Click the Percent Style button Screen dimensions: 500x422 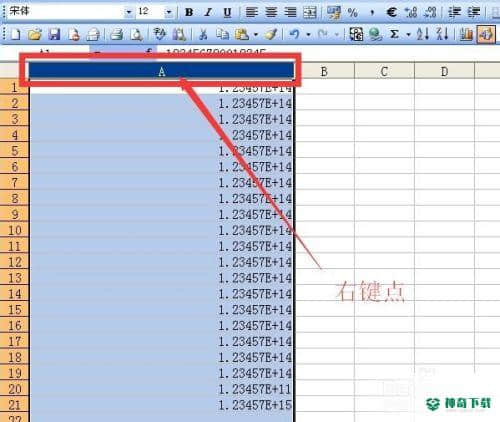353,12
